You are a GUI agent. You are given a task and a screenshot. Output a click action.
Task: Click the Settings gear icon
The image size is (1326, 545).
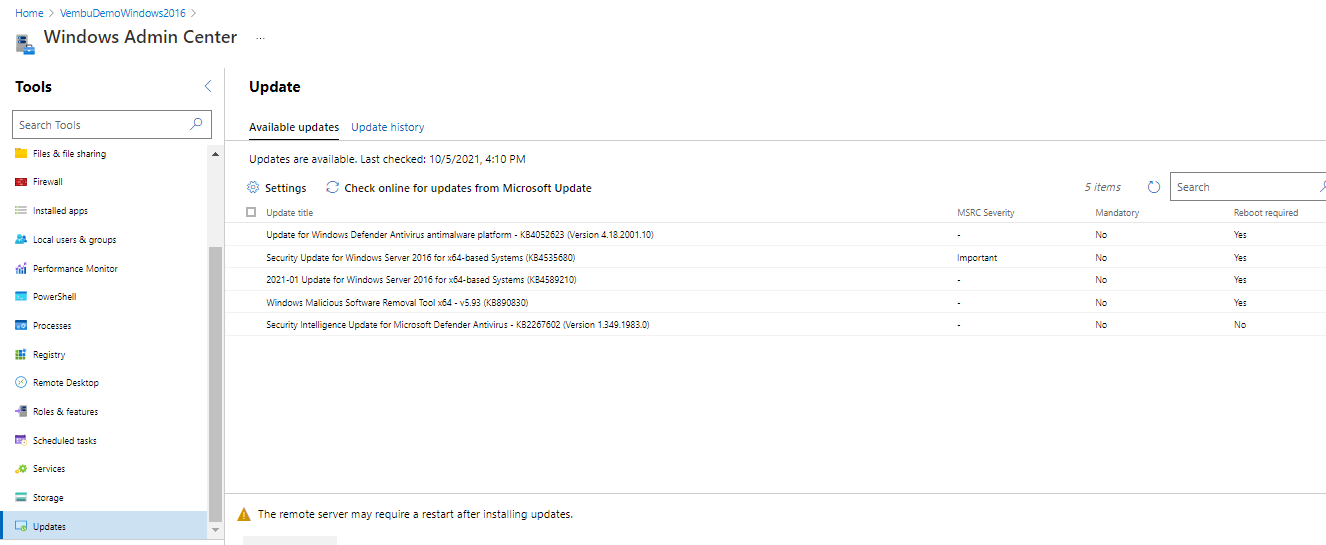(x=253, y=188)
